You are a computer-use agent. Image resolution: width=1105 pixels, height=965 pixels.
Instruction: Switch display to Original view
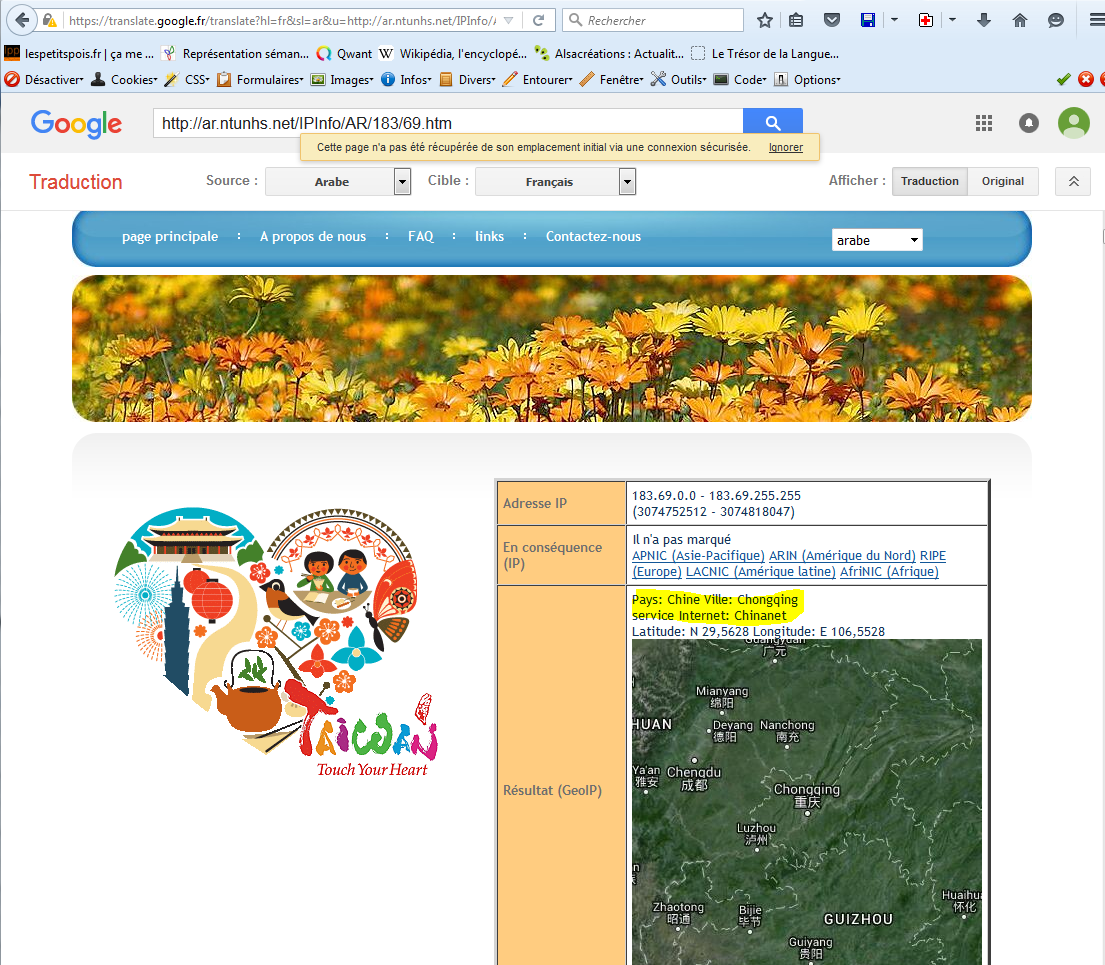(1002, 181)
